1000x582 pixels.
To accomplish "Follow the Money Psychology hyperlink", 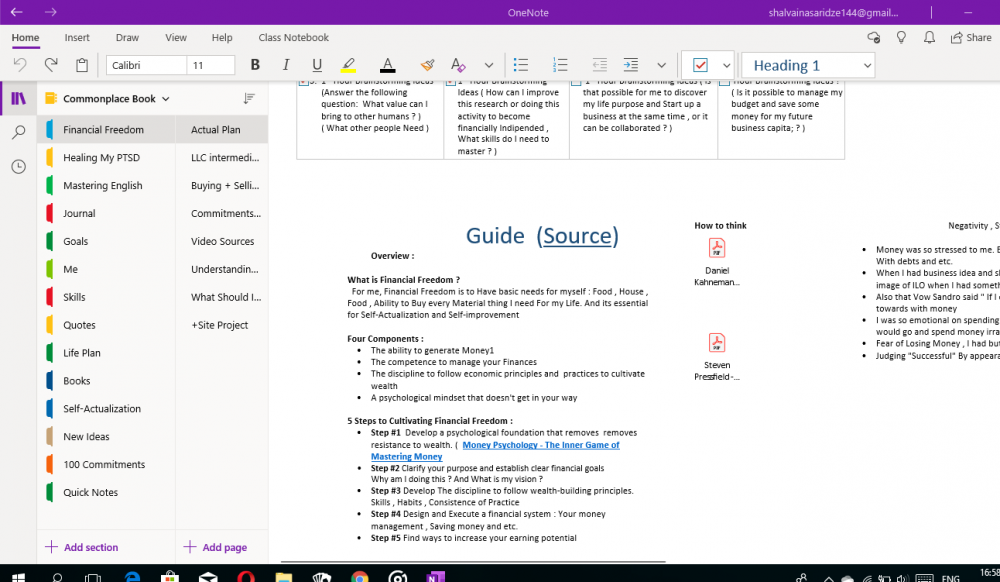I will point(540,445).
